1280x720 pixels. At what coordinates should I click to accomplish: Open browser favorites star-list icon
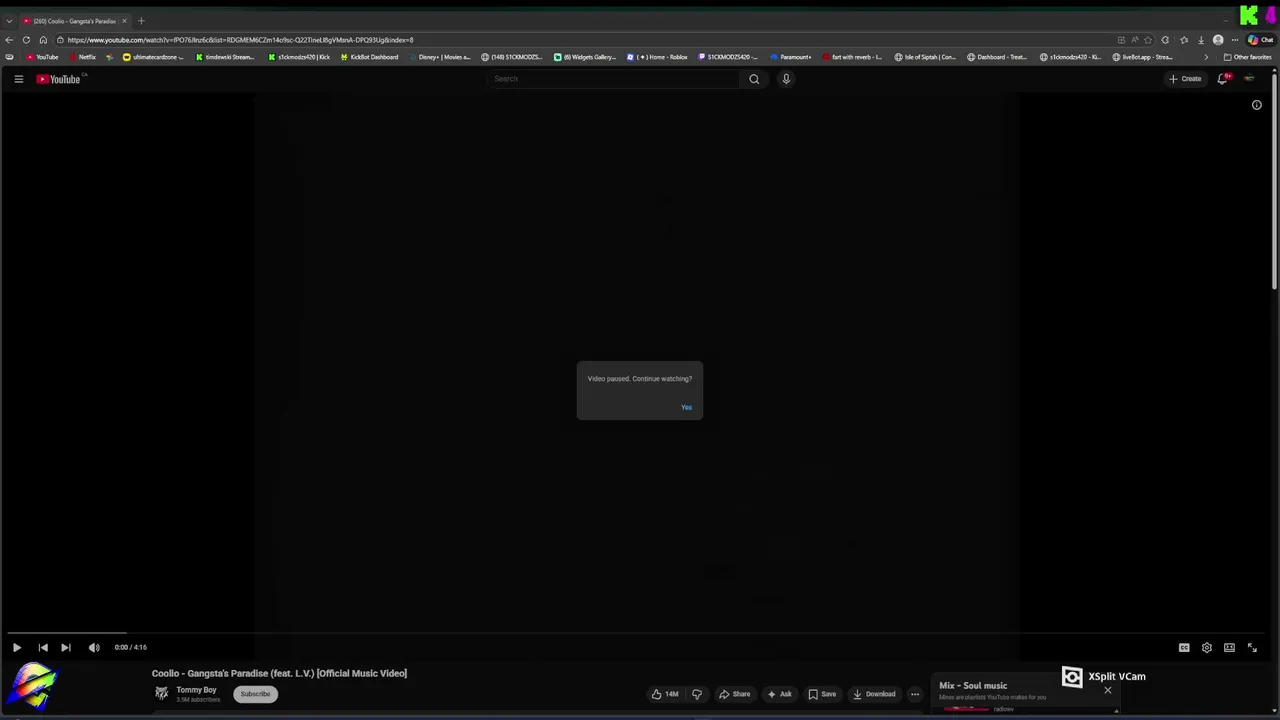(1184, 40)
